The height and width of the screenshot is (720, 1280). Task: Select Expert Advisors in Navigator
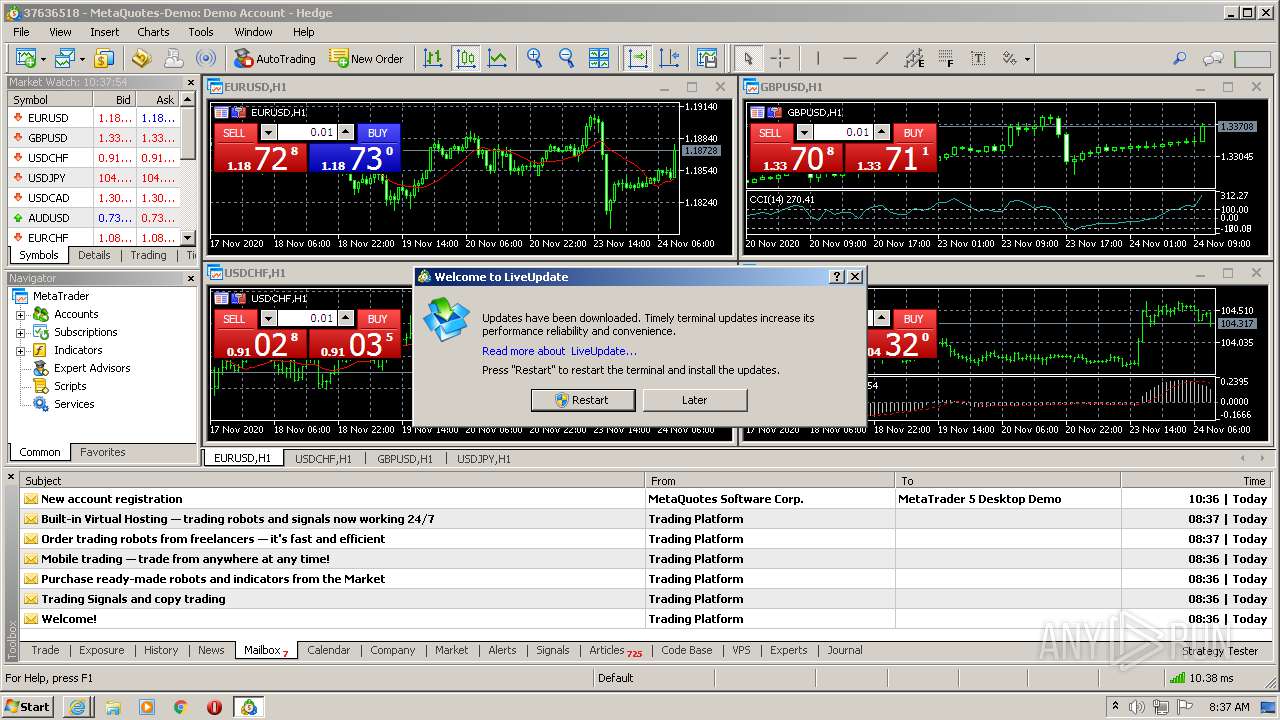(92, 368)
